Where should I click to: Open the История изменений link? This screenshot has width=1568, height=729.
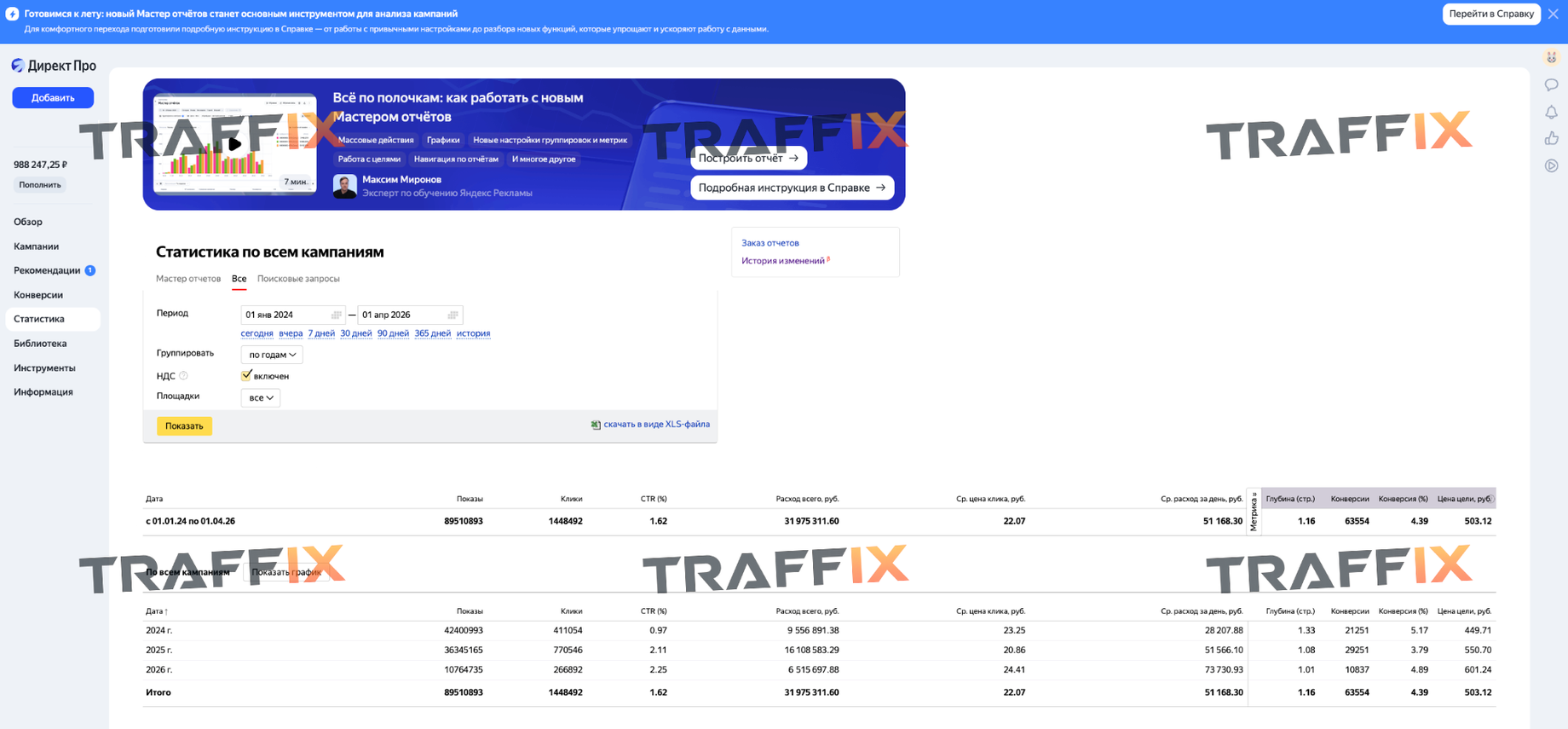[x=783, y=261]
